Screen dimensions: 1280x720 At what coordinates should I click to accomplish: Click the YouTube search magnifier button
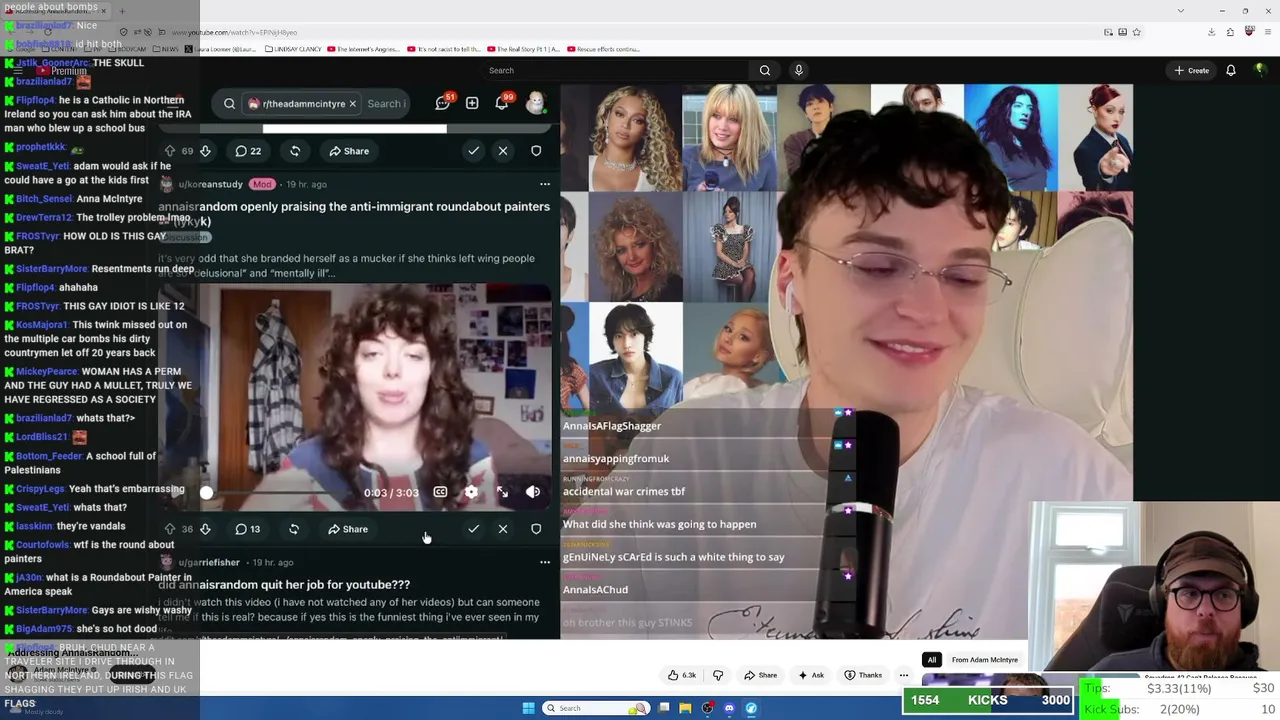point(765,70)
